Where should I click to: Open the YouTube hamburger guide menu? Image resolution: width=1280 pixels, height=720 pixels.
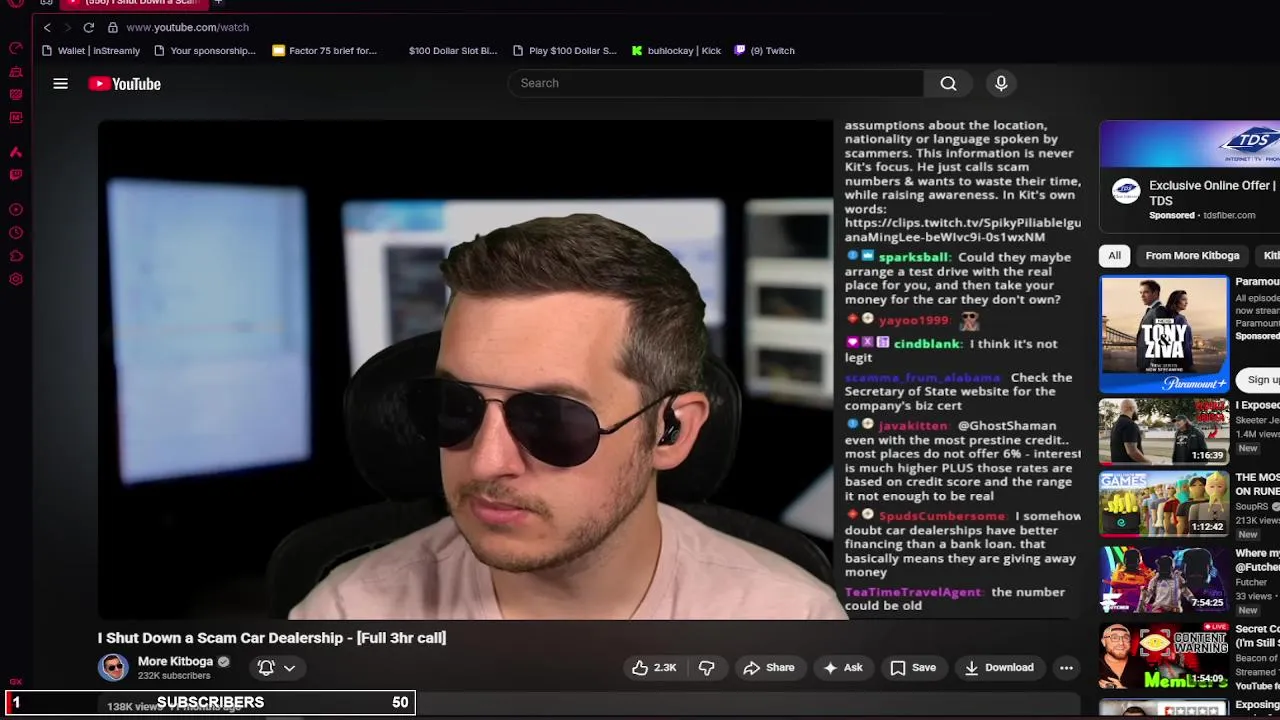61,84
